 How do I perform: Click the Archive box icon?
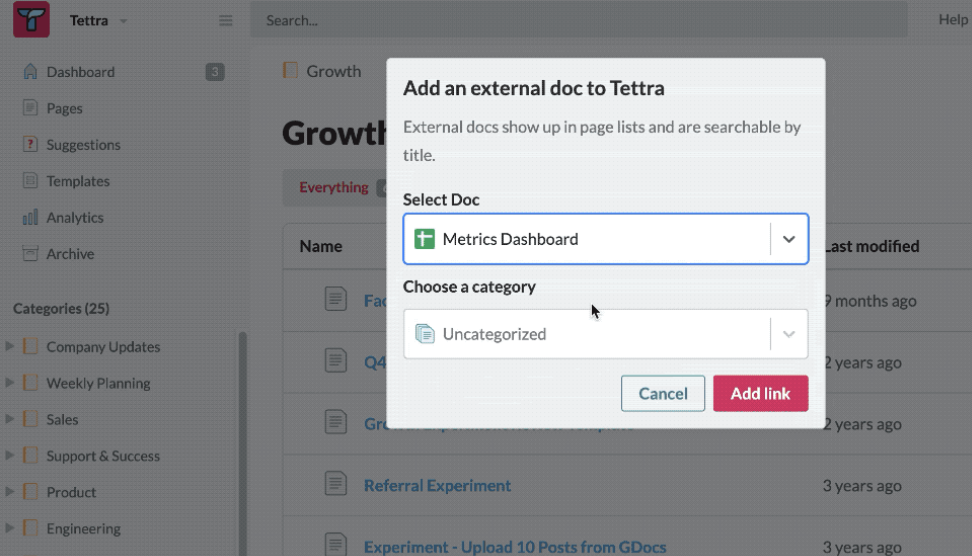(30, 254)
